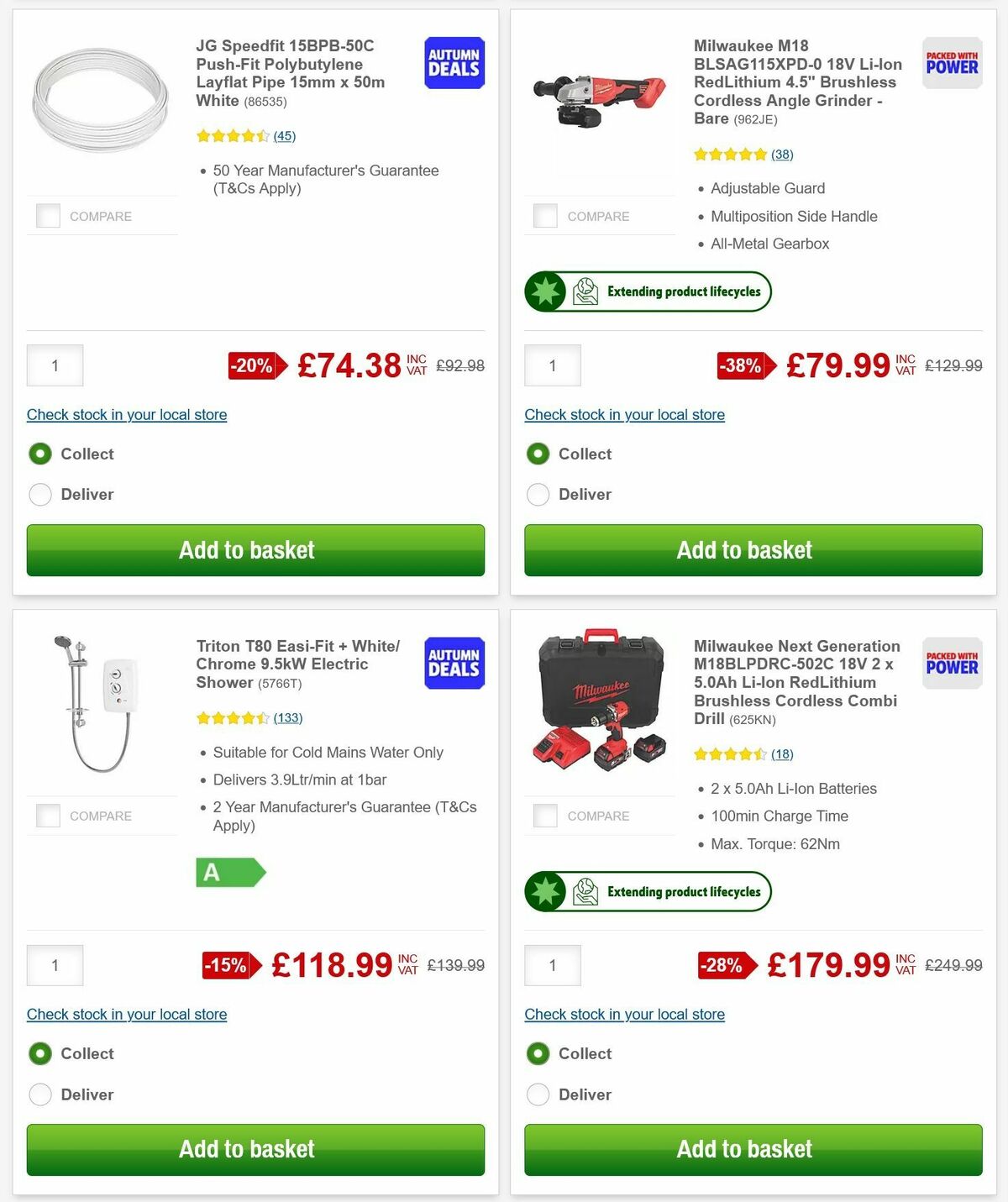Open the (133) reviews link for Triton shower
The width and height of the screenshot is (1008, 1202).
288,717
